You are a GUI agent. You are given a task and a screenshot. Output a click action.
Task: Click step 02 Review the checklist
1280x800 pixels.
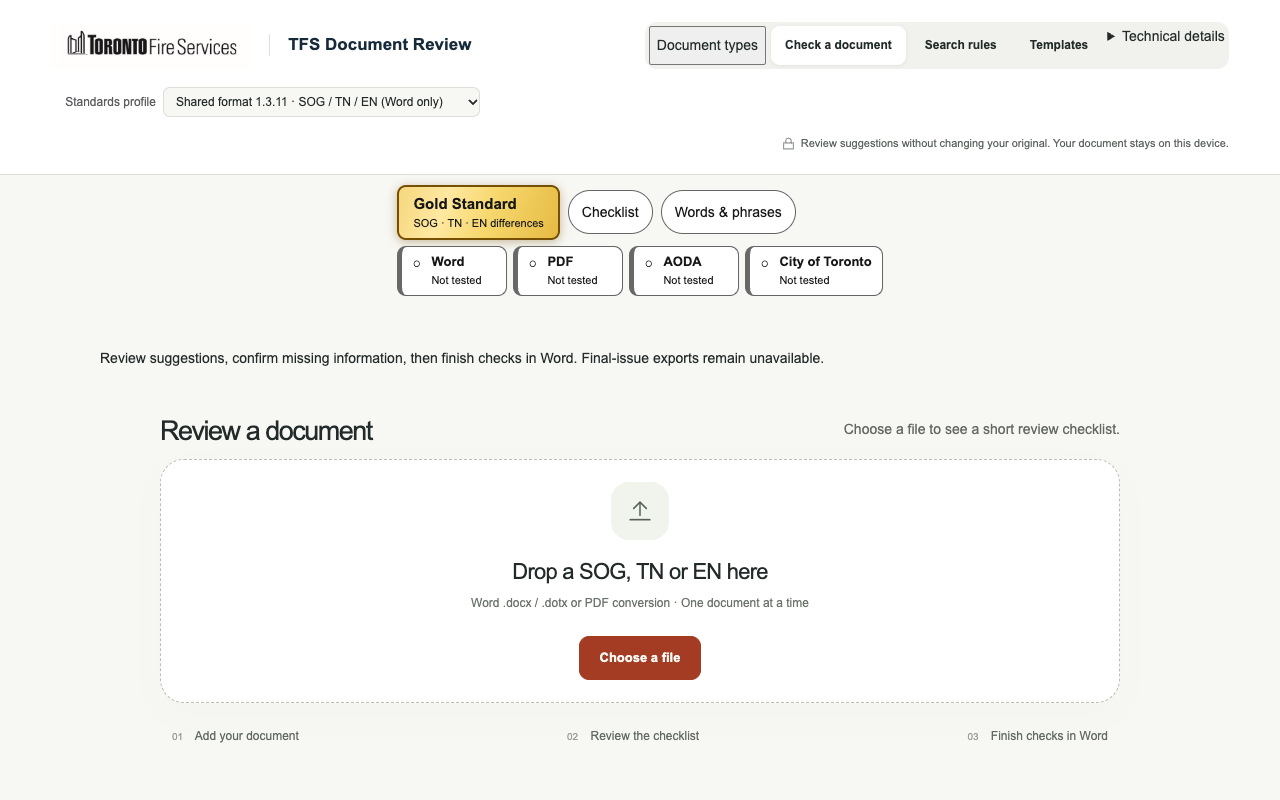[633, 736]
